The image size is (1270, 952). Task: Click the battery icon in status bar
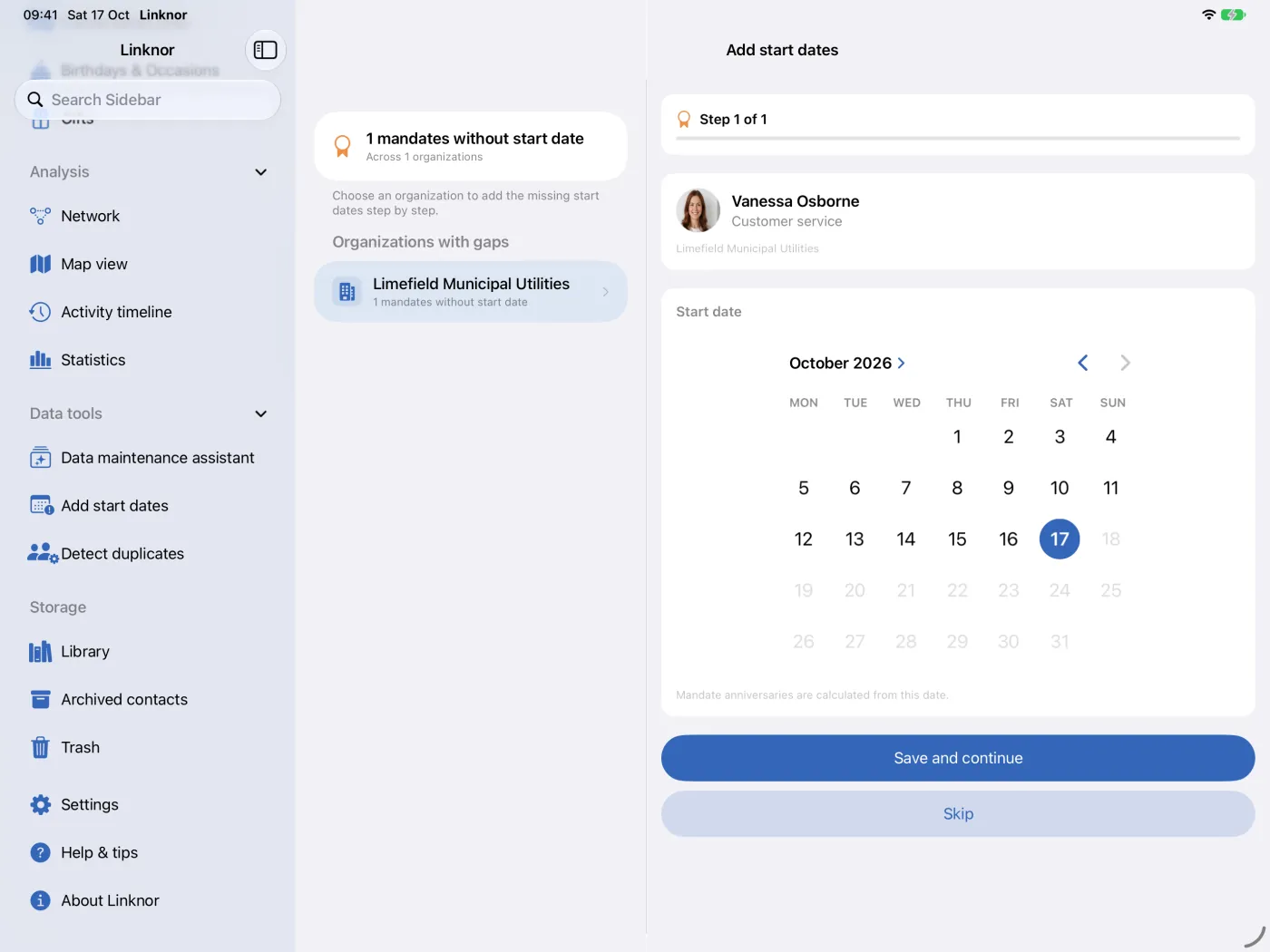pyautogui.click(x=1233, y=15)
